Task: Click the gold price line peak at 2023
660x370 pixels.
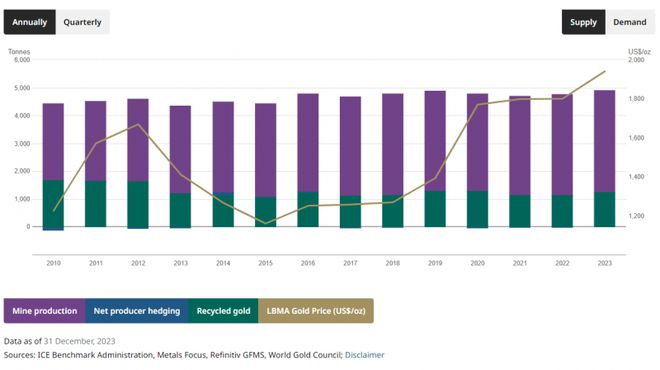Action: tap(605, 71)
